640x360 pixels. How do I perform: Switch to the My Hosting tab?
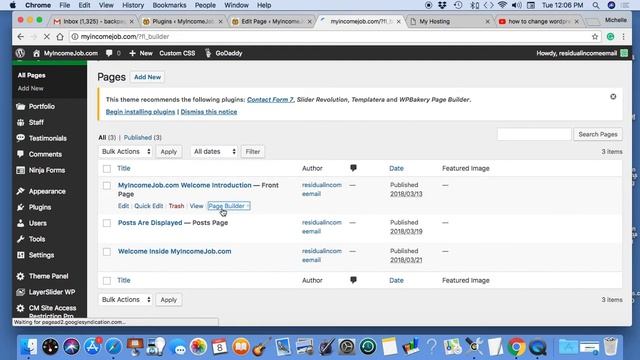(449, 21)
